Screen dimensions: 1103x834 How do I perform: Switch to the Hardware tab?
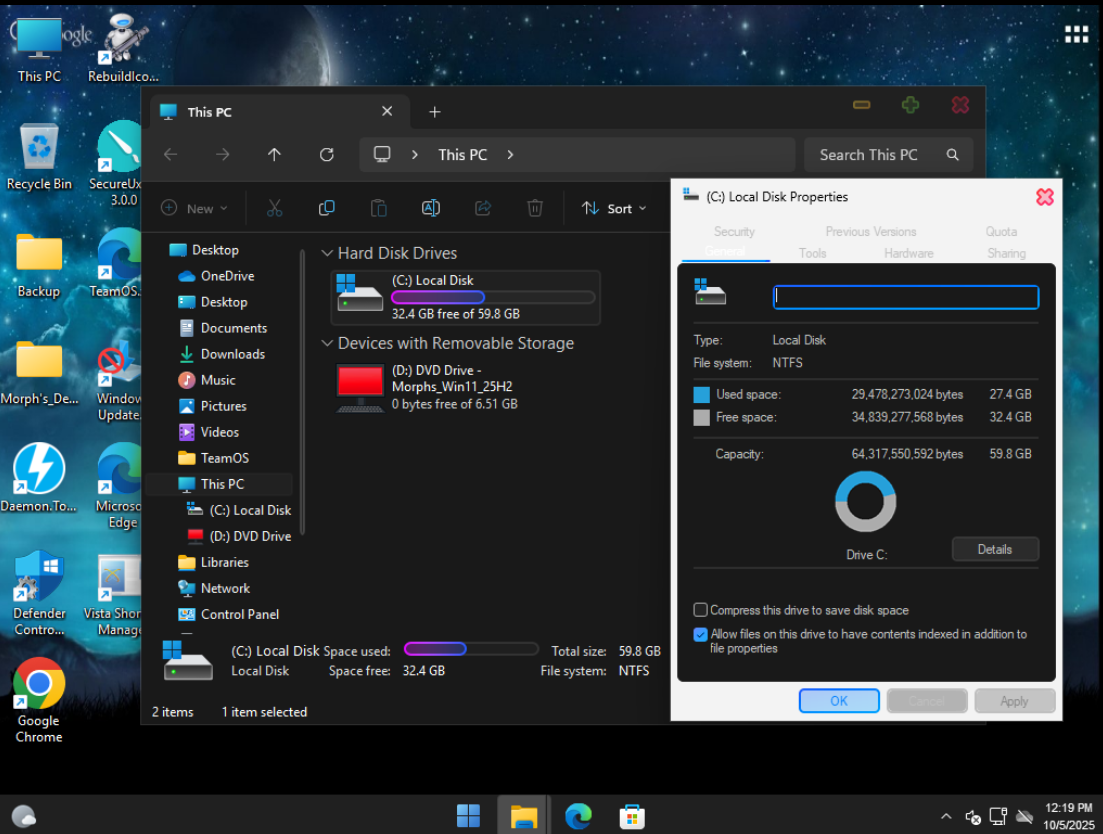908,253
